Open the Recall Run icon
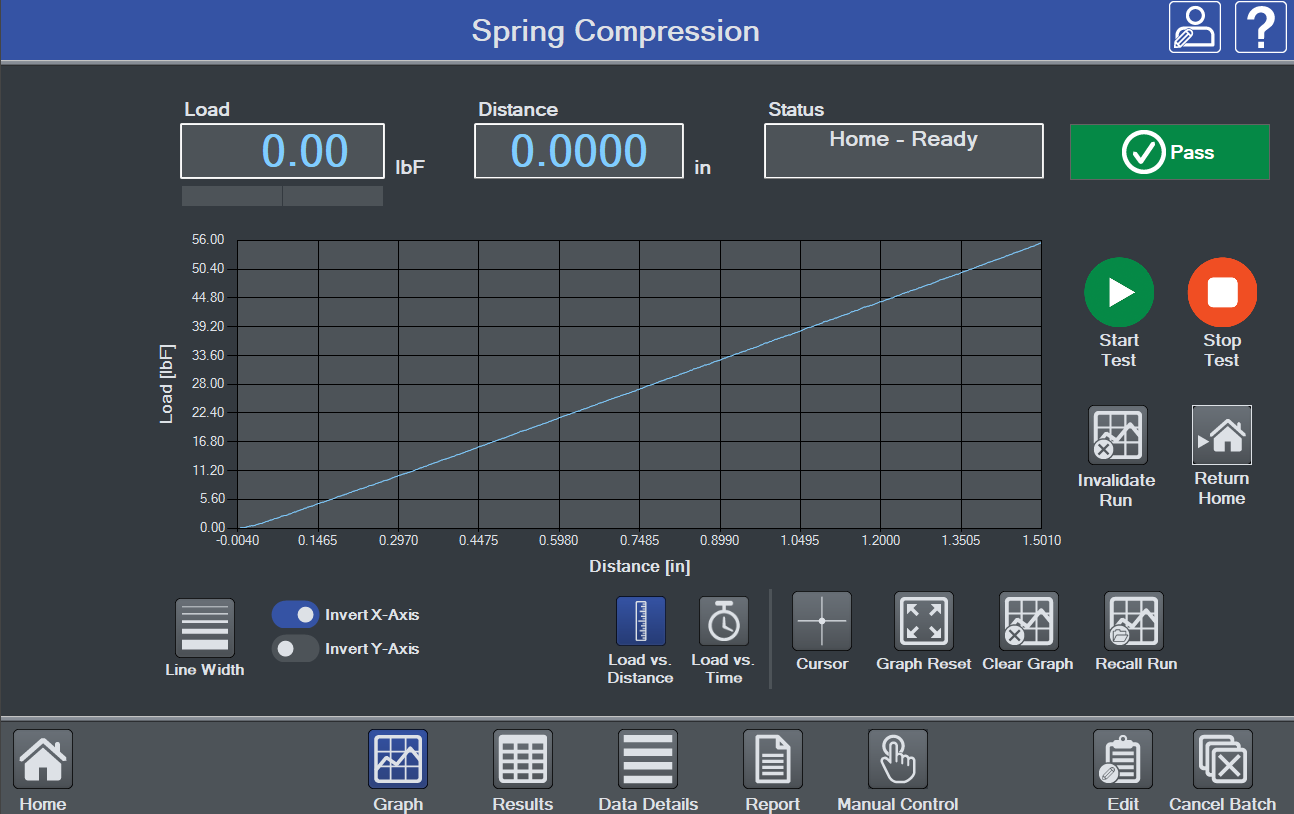This screenshot has height=814, width=1294. [1134, 621]
